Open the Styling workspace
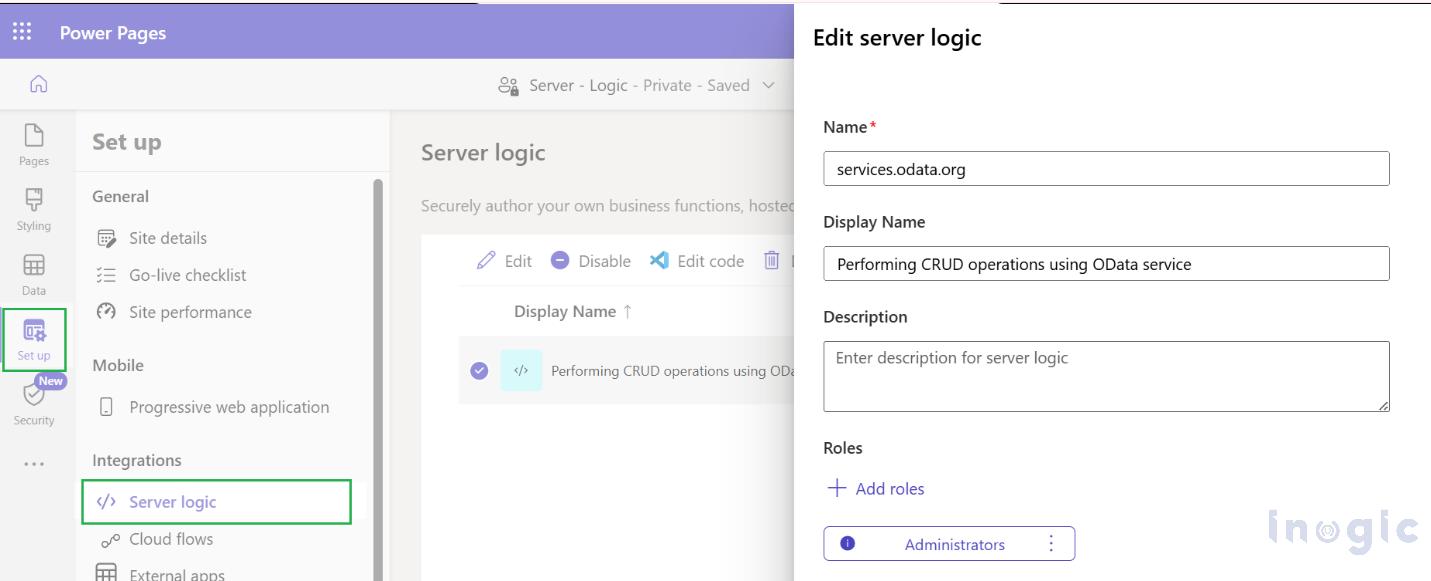This screenshot has height=581, width=1431. tap(34, 209)
